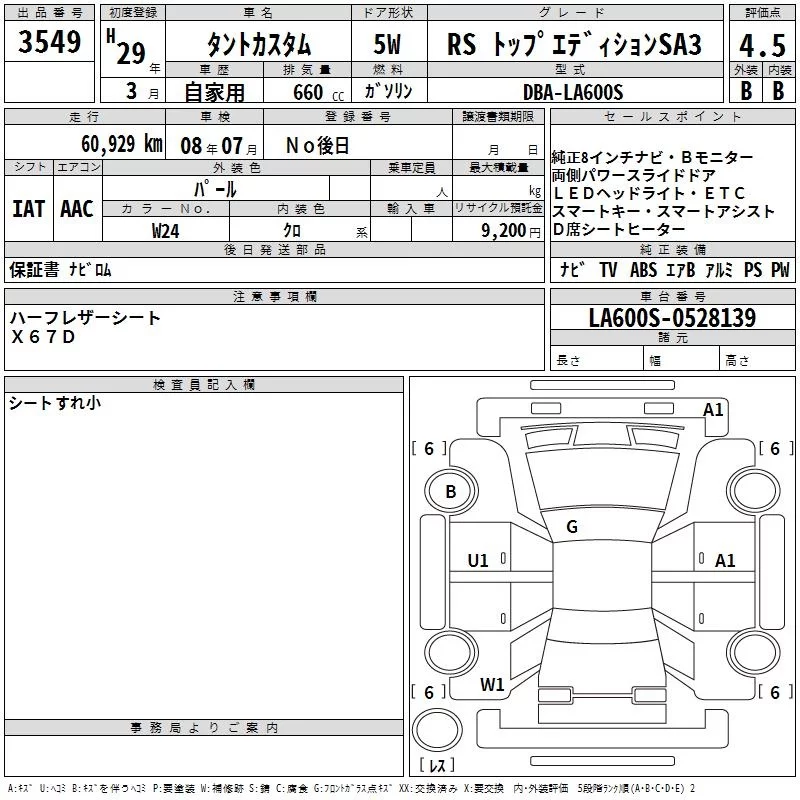Select the note ハーフレザーシート
The height and width of the screenshot is (800, 800).
click(x=85, y=318)
